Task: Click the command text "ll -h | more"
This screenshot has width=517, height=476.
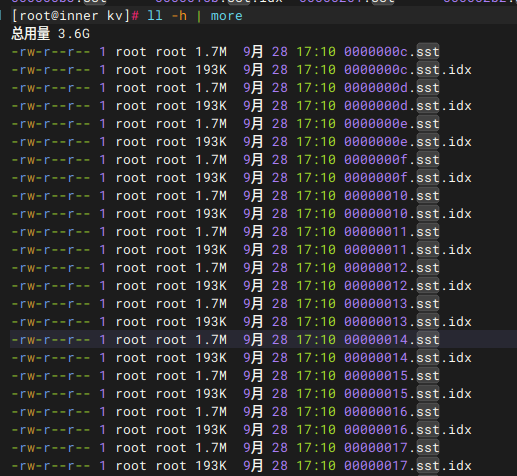Action: pos(195,16)
